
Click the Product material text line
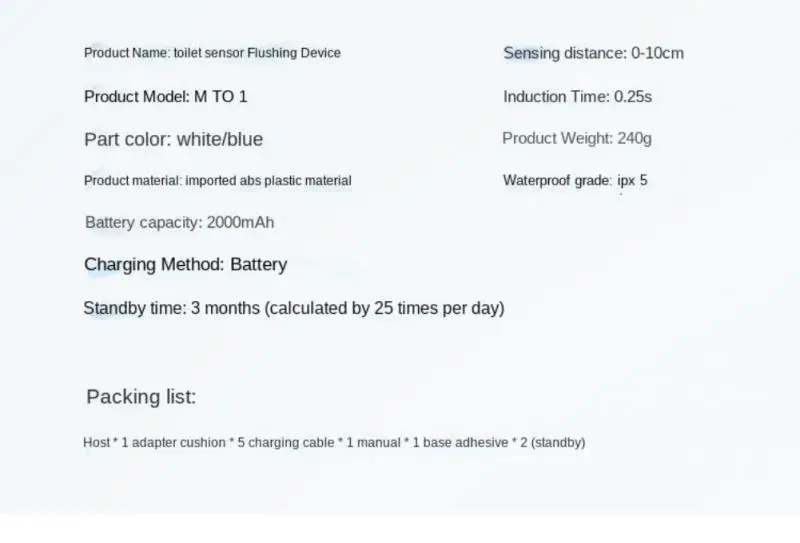pos(217,181)
